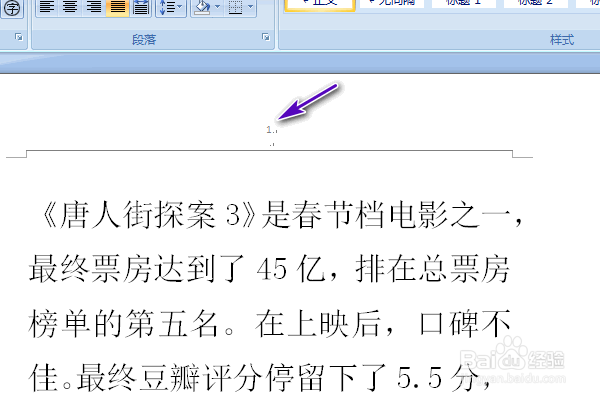Apply shading with the paint bucket icon

click(x=202, y=7)
